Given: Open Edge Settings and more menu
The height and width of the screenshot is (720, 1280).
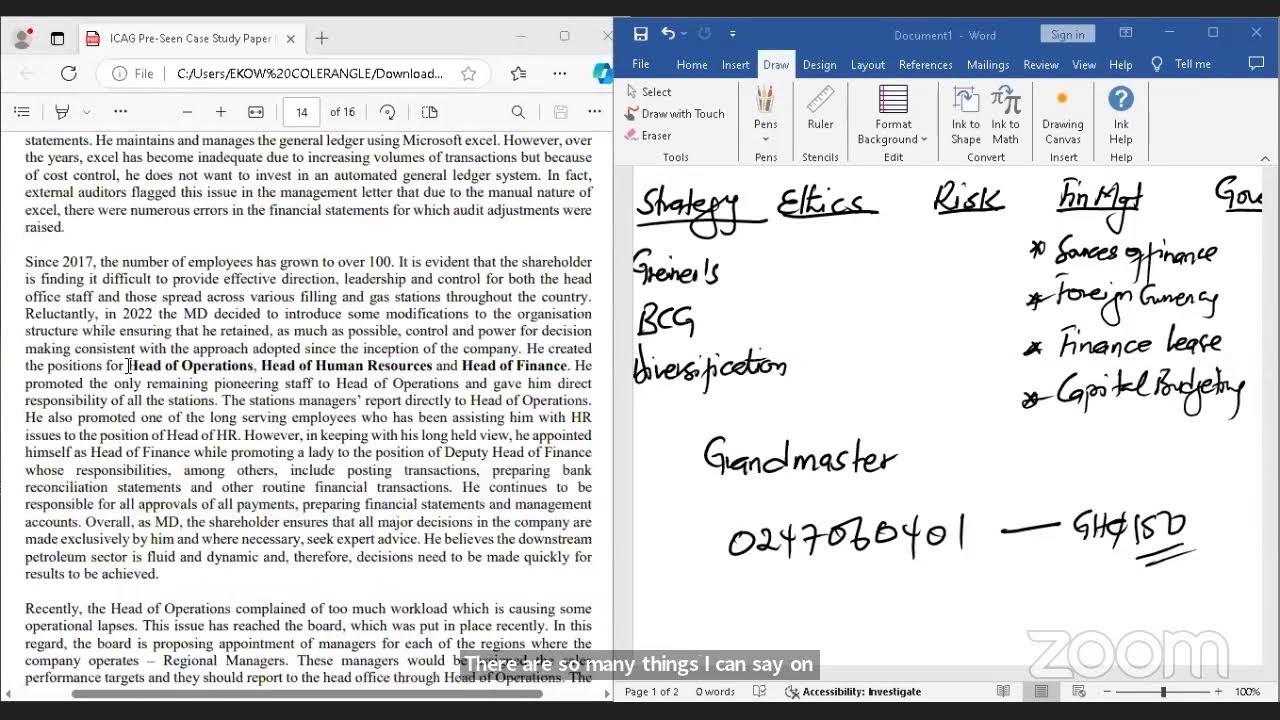Looking at the screenshot, I should click(x=560, y=73).
